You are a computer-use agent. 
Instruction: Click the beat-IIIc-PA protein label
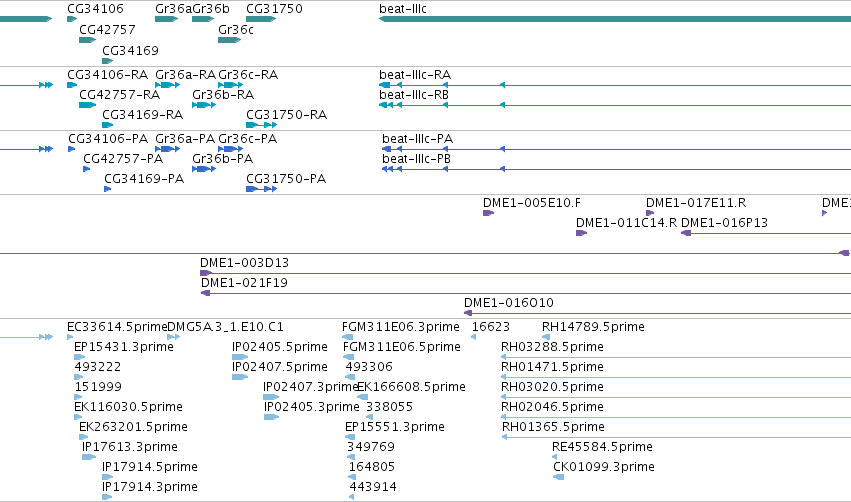tap(417, 139)
